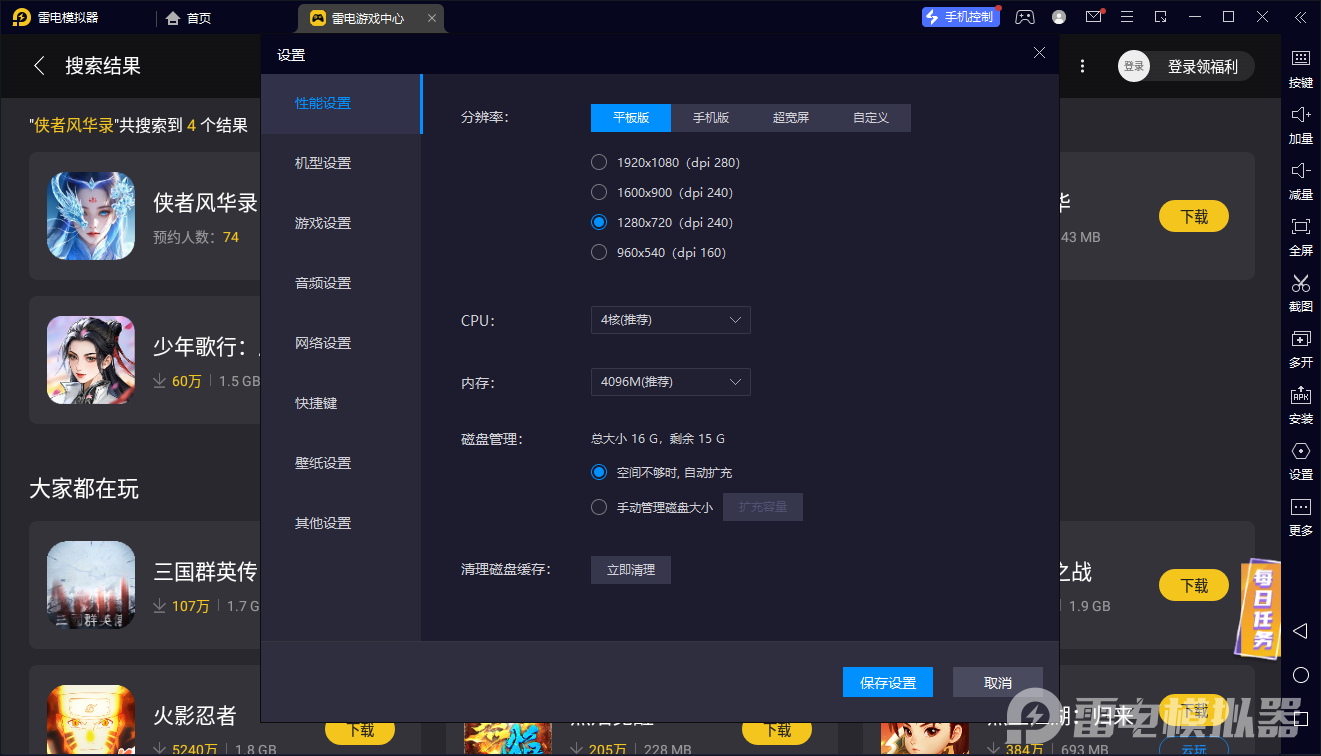Click the 扩充容量 button

(x=763, y=507)
